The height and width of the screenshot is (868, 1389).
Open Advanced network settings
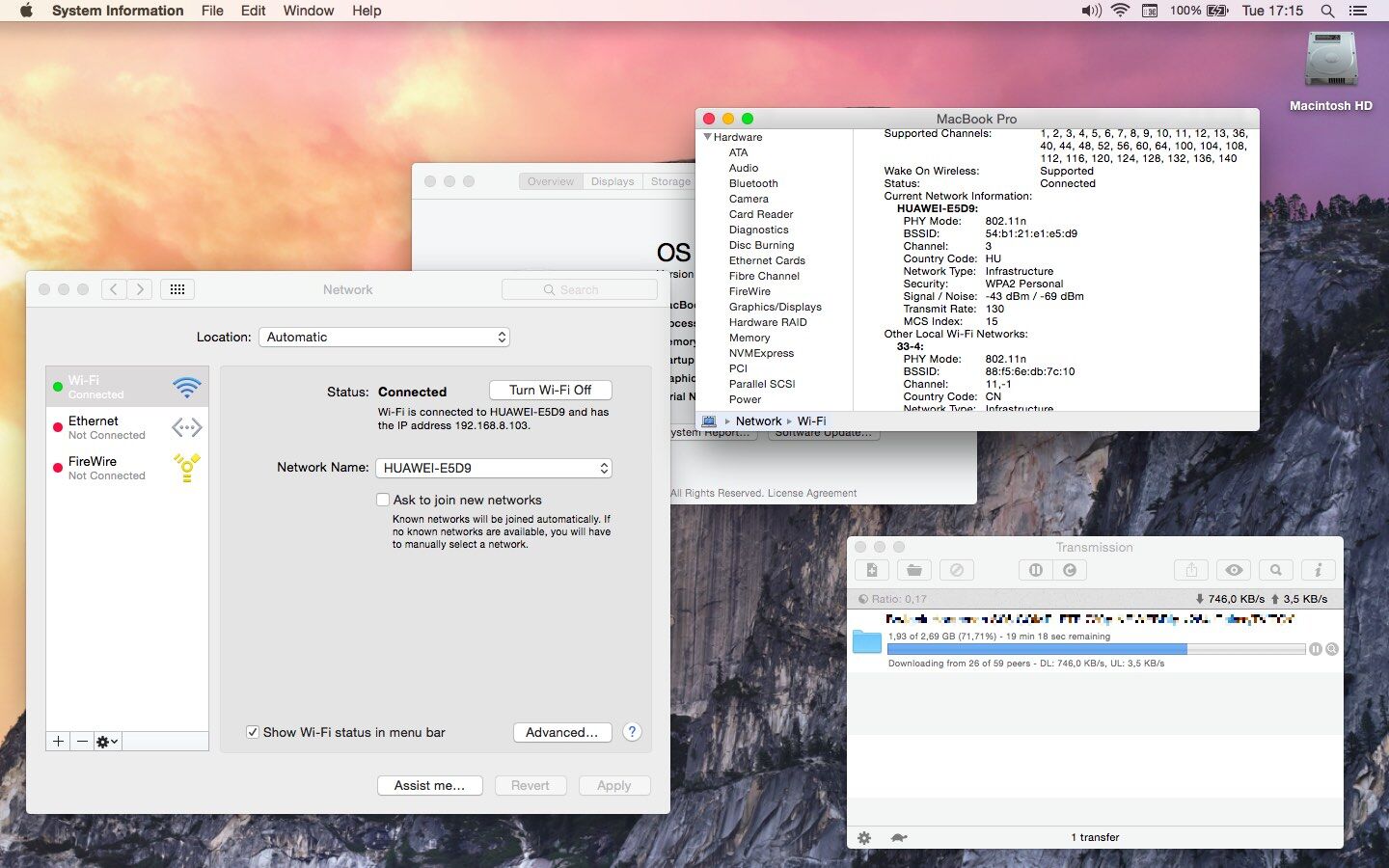pyautogui.click(x=562, y=732)
